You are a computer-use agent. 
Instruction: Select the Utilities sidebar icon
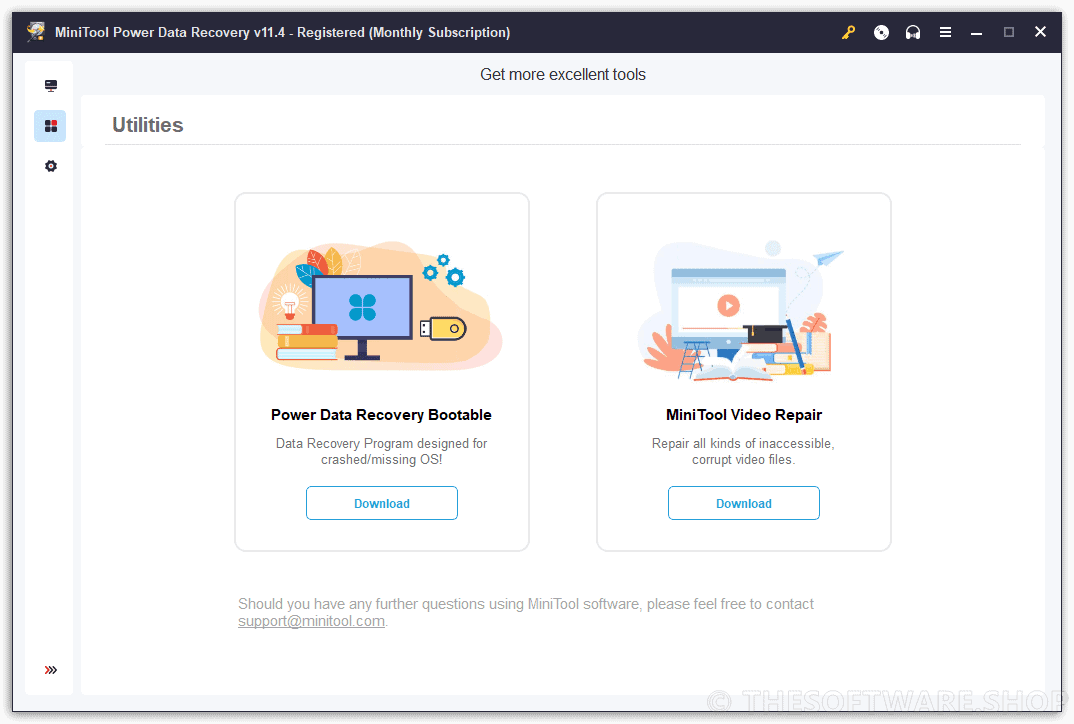50,126
